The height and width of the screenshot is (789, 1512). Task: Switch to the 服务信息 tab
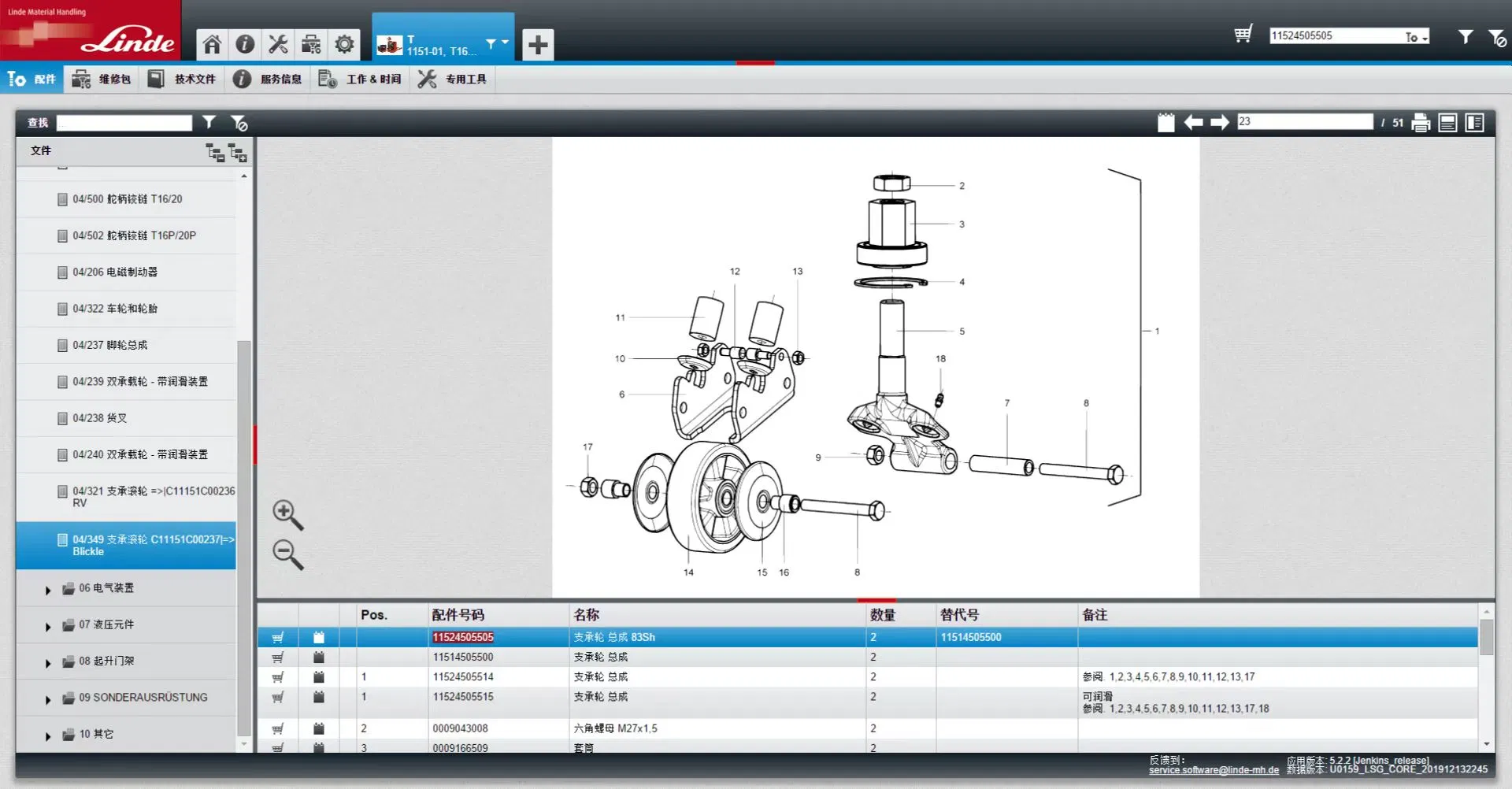tap(268, 79)
